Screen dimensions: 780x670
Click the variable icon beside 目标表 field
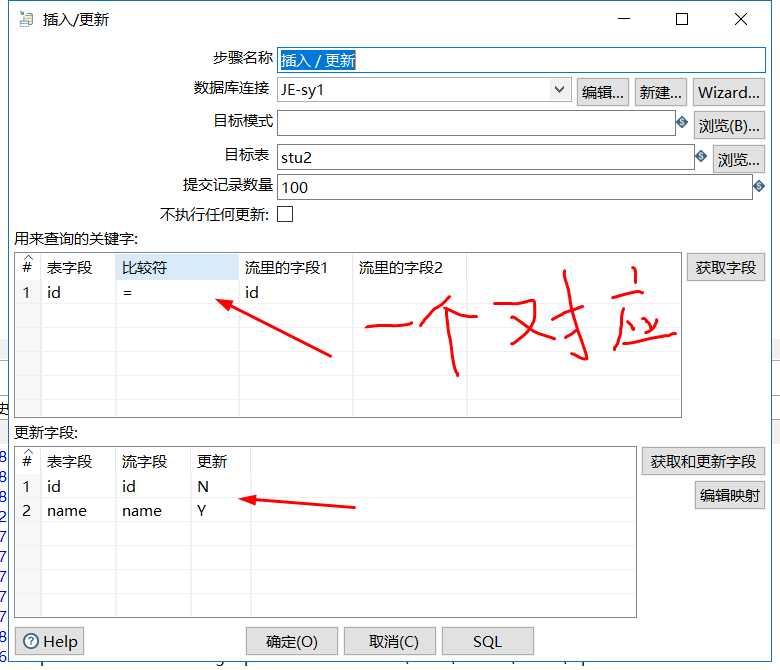click(701, 156)
